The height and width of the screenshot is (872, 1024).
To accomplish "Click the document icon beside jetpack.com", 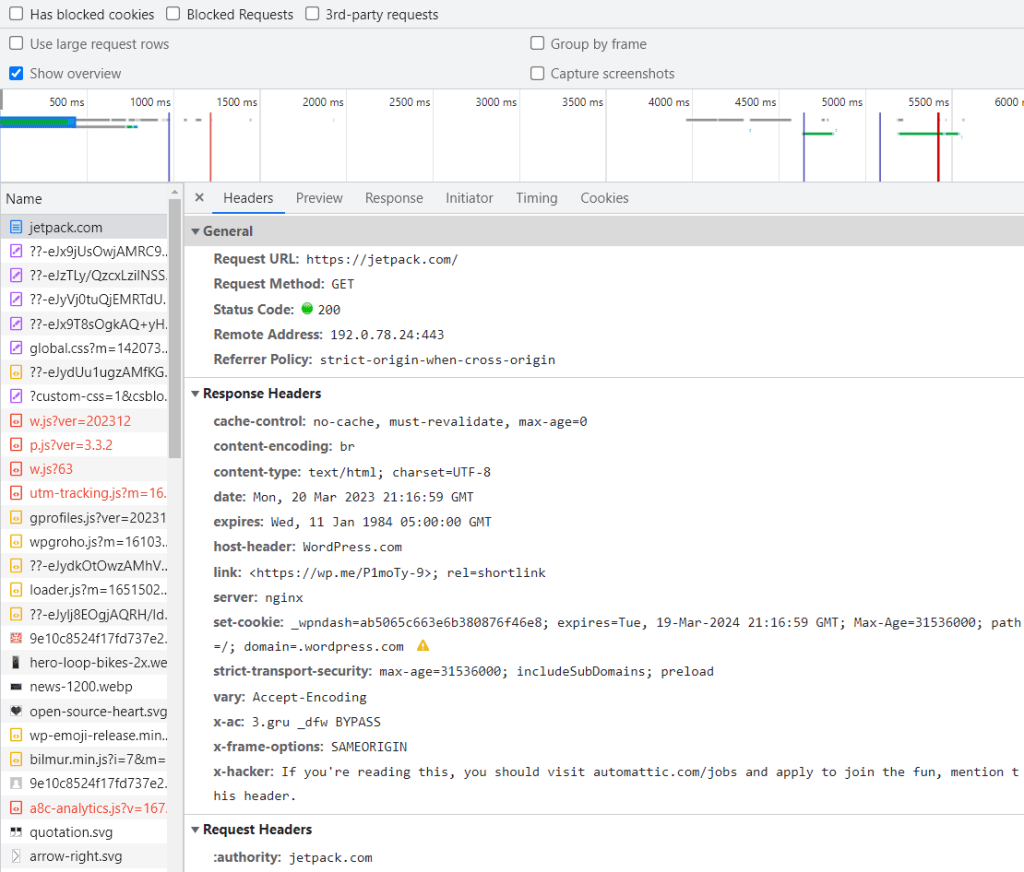I will [16, 227].
